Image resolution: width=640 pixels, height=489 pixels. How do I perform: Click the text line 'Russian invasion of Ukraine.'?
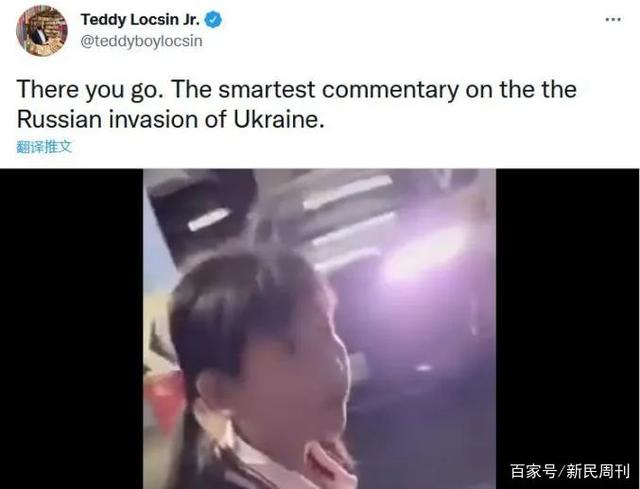(x=171, y=120)
